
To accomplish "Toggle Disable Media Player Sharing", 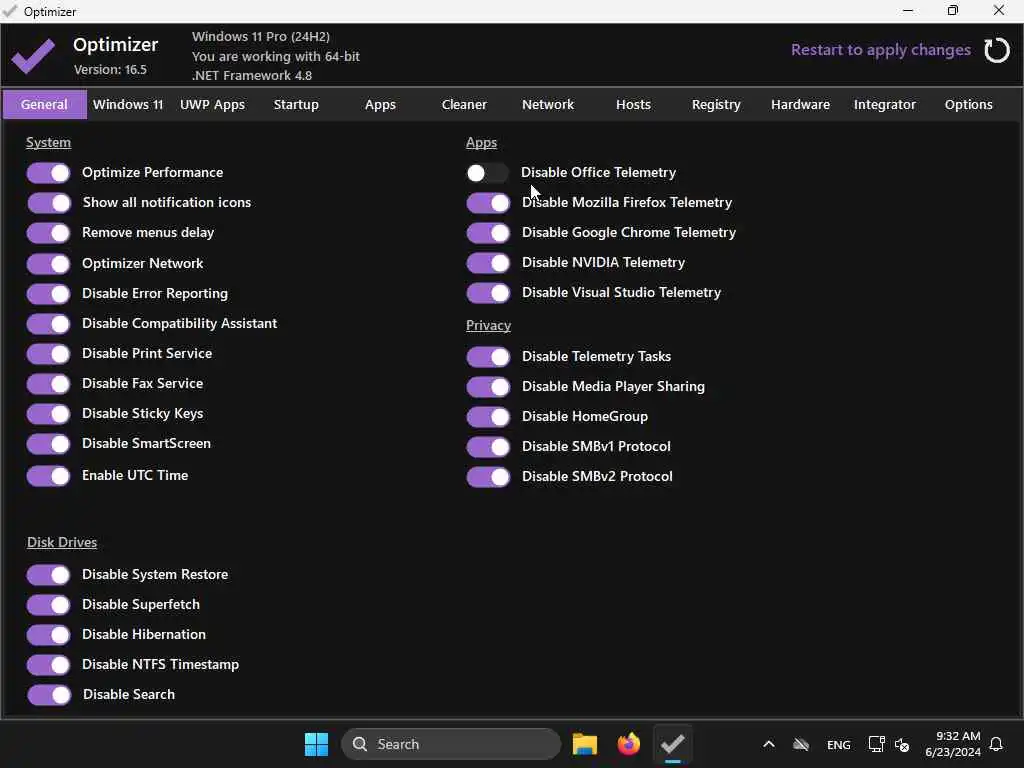I will click(x=488, y=387).
